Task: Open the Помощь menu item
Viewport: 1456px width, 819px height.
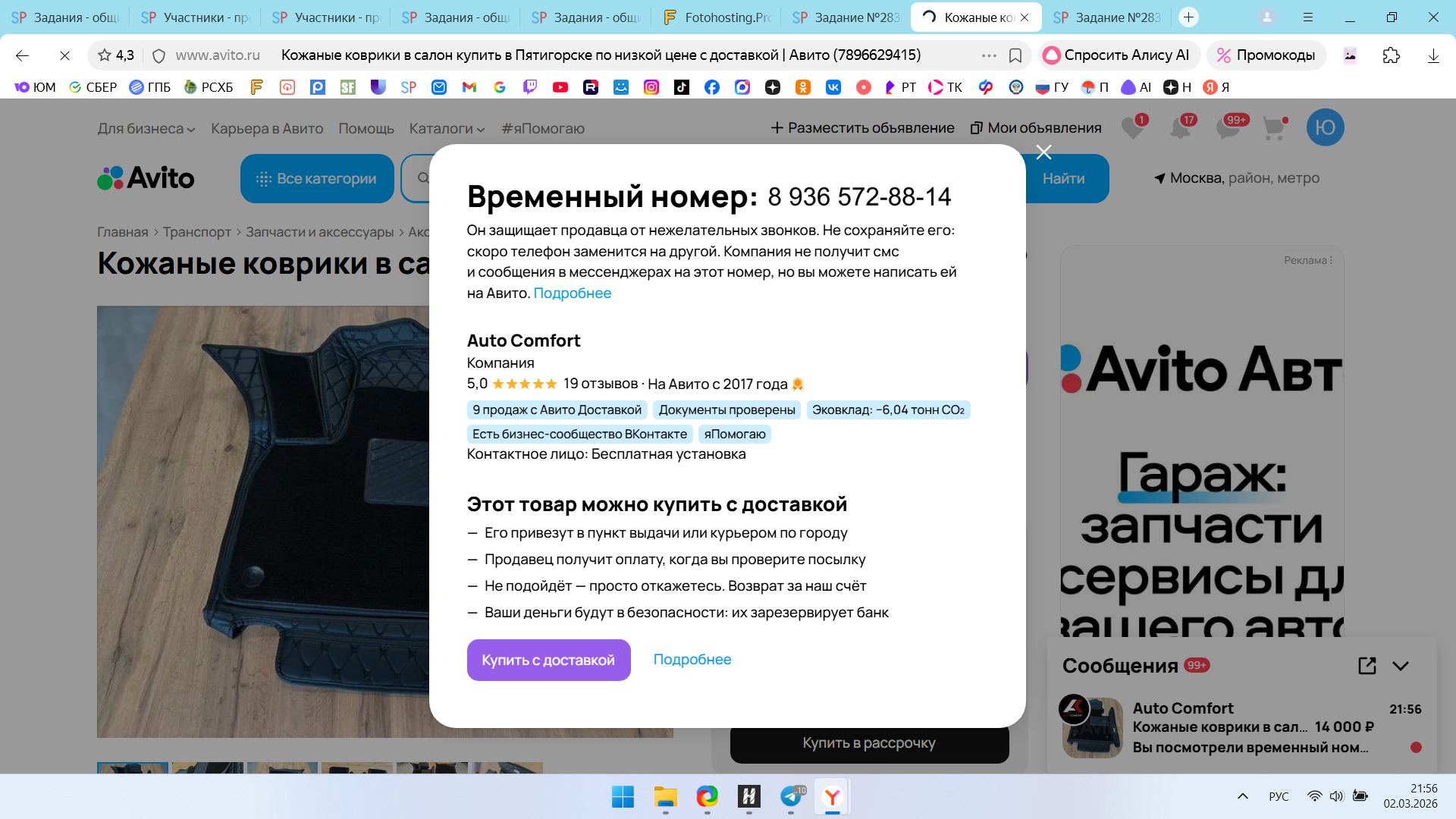Action: [x=366, y=129]
